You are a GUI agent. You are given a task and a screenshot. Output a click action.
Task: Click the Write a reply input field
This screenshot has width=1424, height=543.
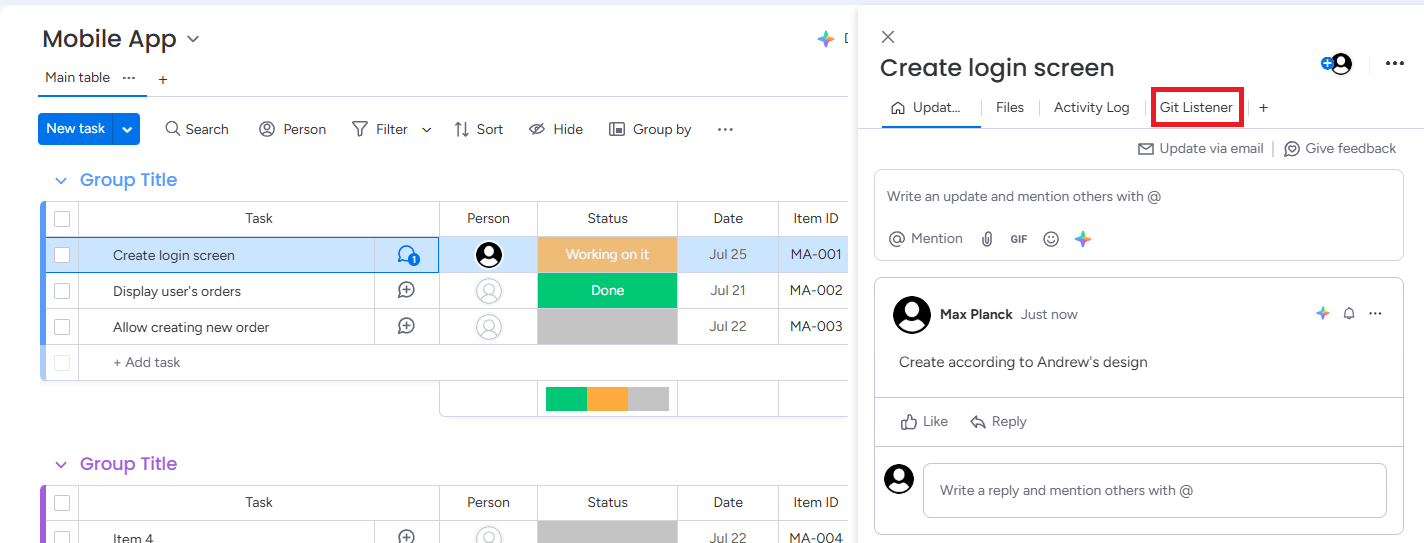(1154, 490)
